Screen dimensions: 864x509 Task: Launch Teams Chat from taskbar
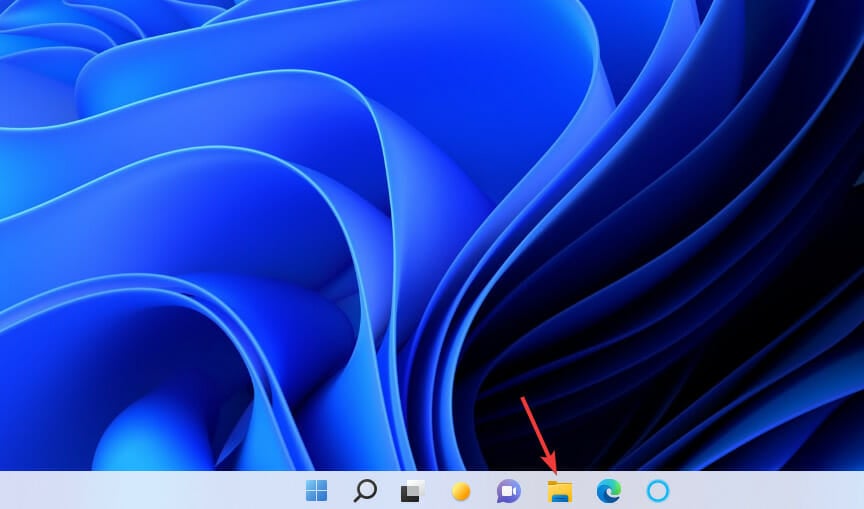508,491
